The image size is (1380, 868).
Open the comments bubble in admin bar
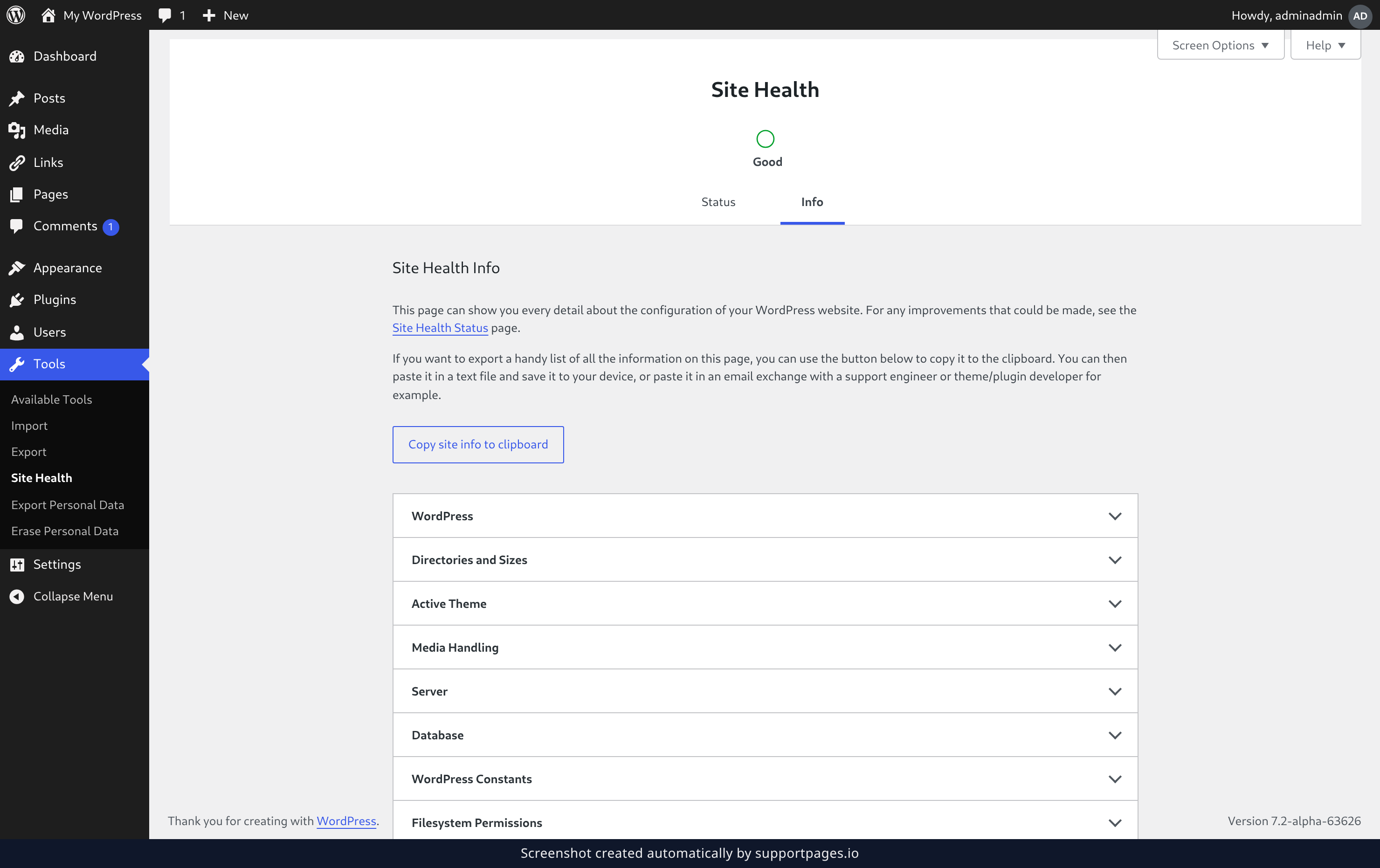[172, 15]
